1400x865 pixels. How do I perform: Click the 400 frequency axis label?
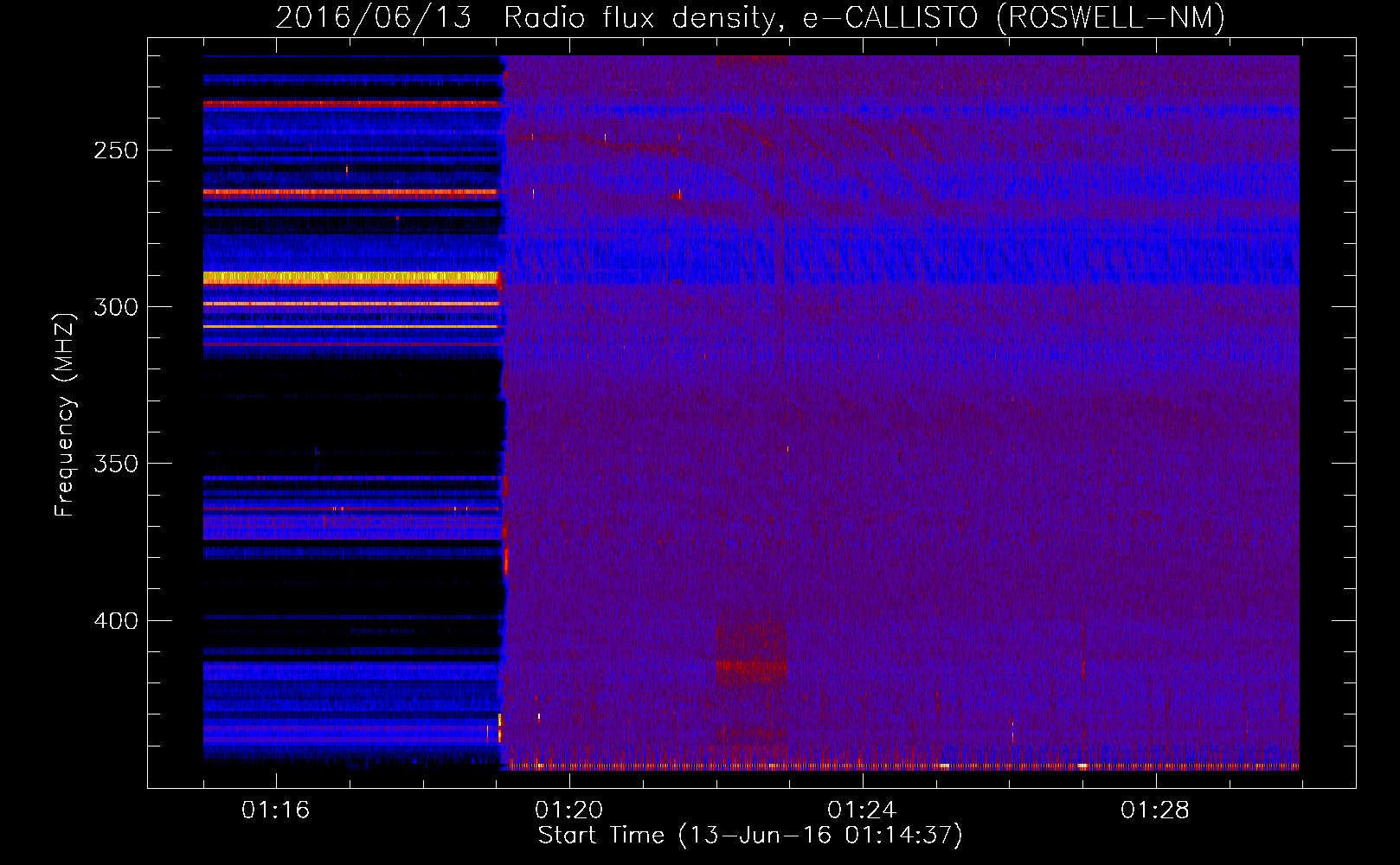[x=116, y=621]
